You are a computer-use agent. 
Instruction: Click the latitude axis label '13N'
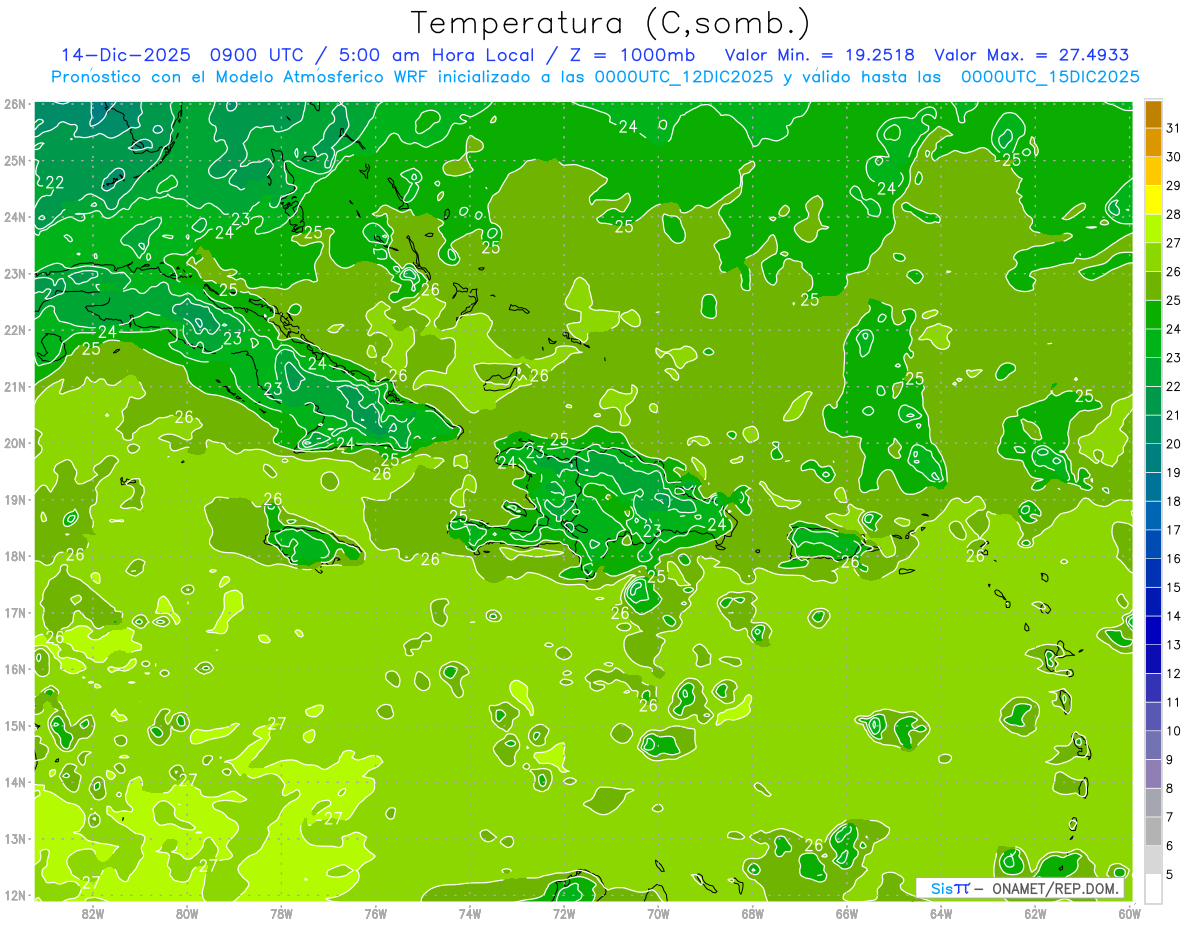click(14, 839)
